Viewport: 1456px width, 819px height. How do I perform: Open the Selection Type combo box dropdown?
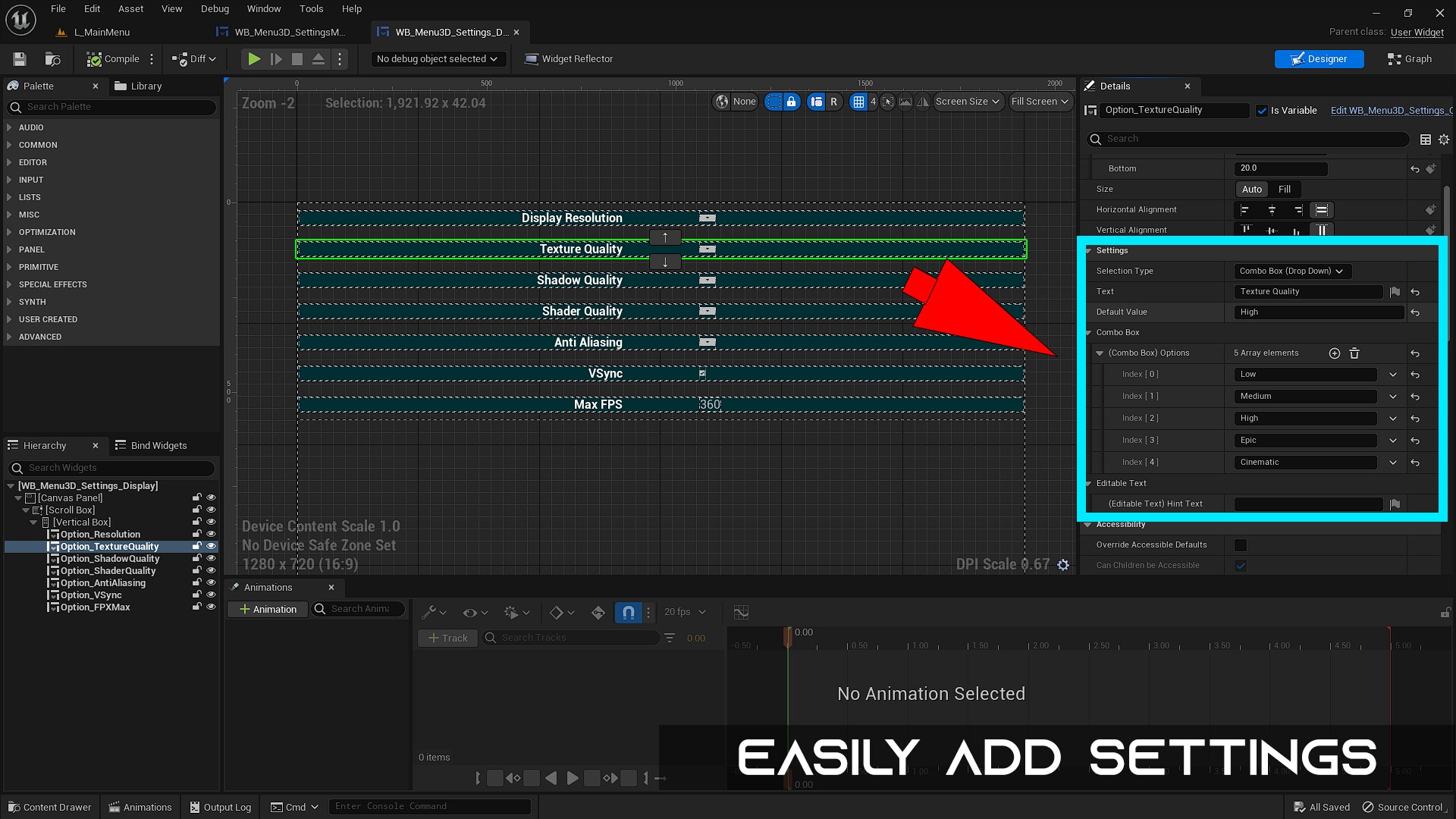point(1291,271)
